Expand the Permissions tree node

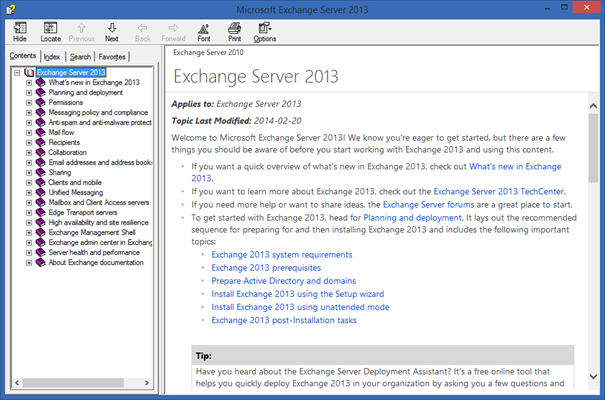coord(29,102)
